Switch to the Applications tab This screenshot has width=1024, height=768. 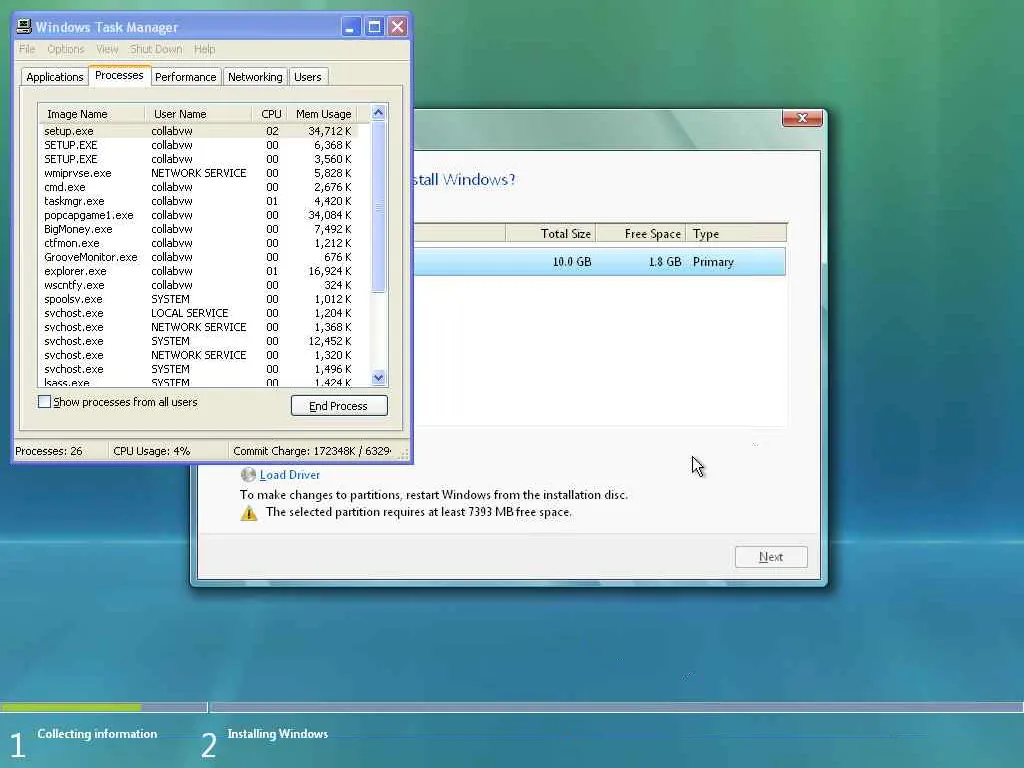pyautogui.click(x=55, y=77)
